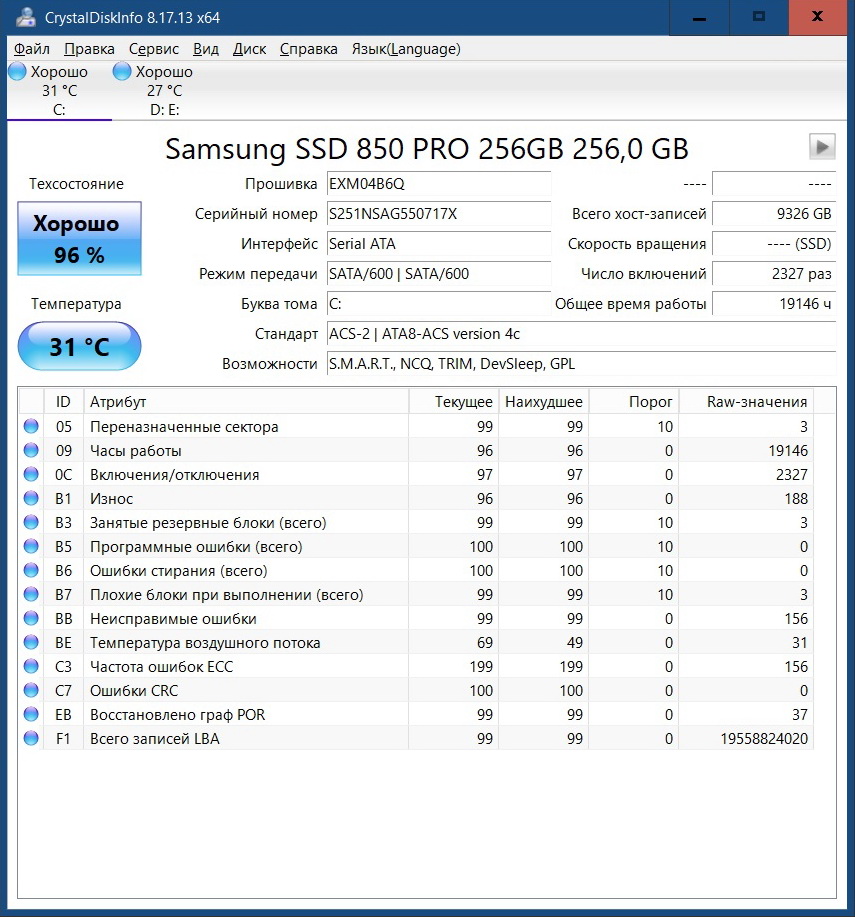Open the Вид menu
Screen dimensions: 855x917
click(206, 49)
